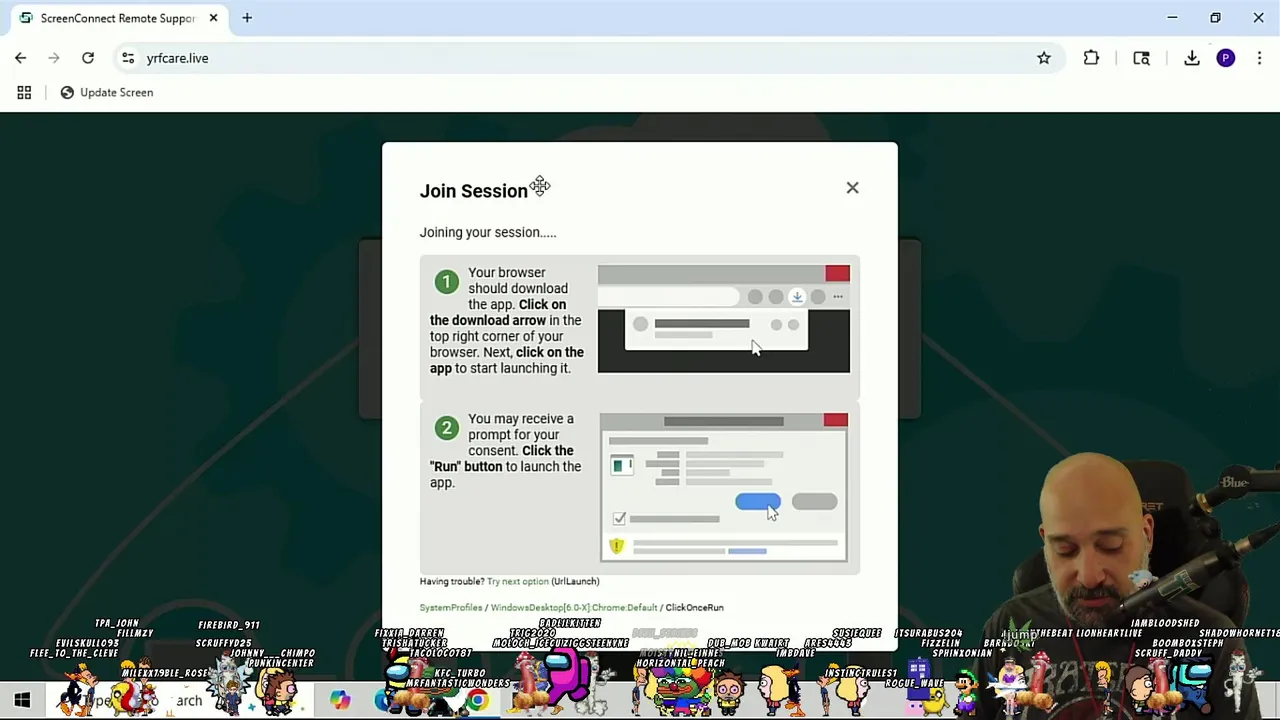The image size is (1280, 720).
Task: Open the Update Screen bookmark
Action: tap(106, 92)
